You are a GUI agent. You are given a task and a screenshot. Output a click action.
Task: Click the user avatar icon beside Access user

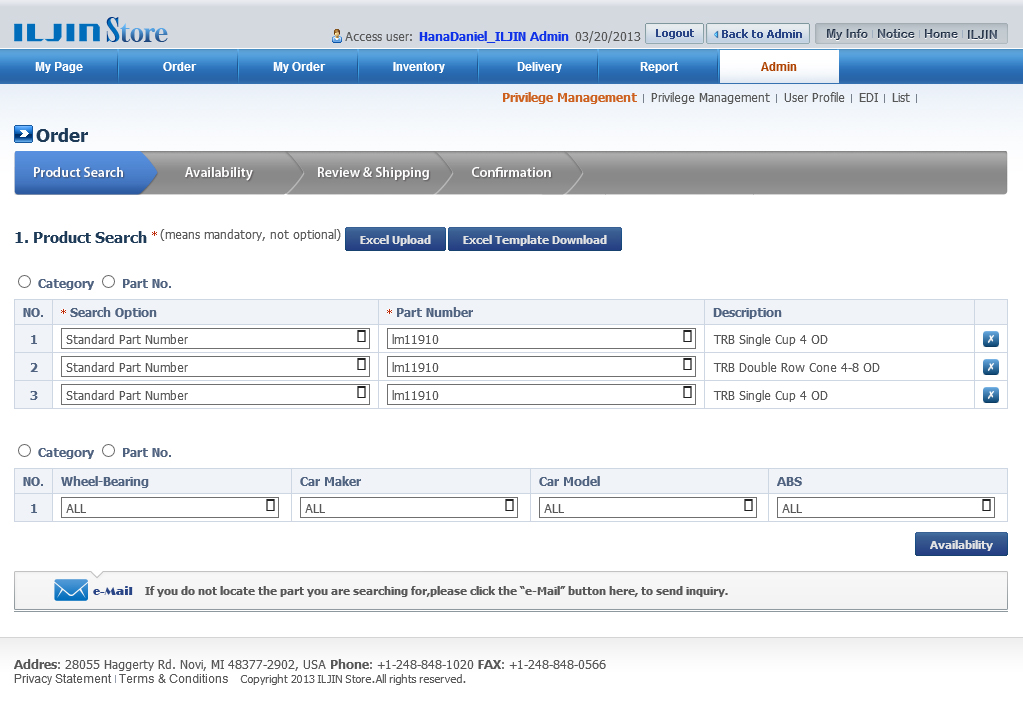click(x=337, y=36)
